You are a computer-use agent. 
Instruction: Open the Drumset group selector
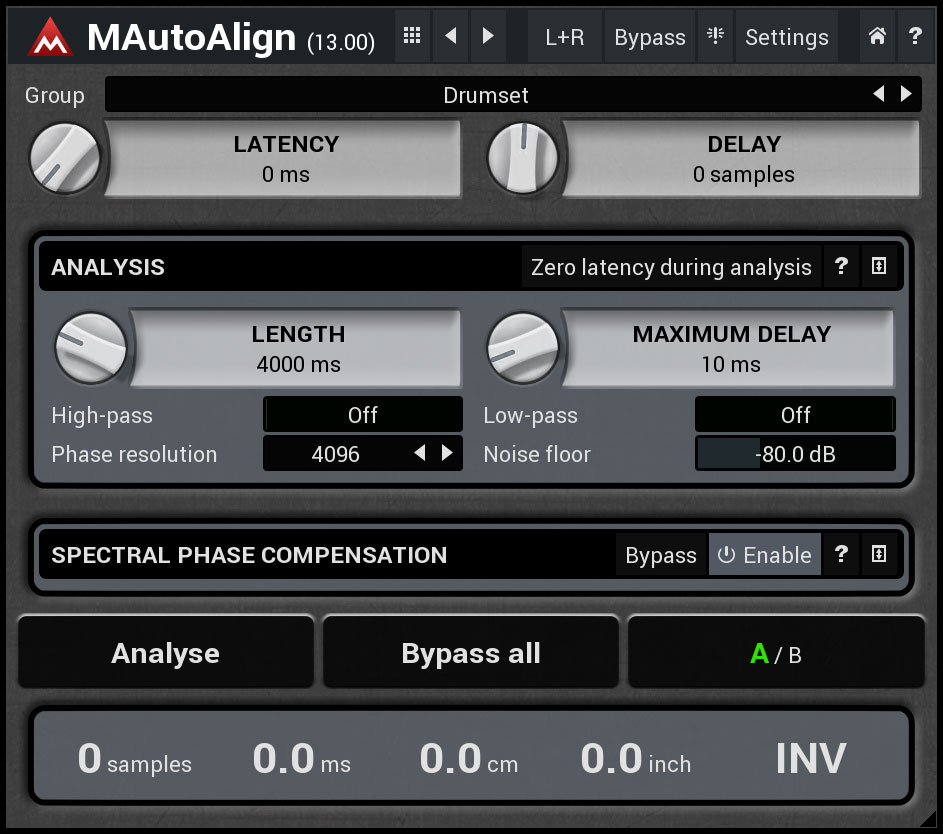(486, 95)
